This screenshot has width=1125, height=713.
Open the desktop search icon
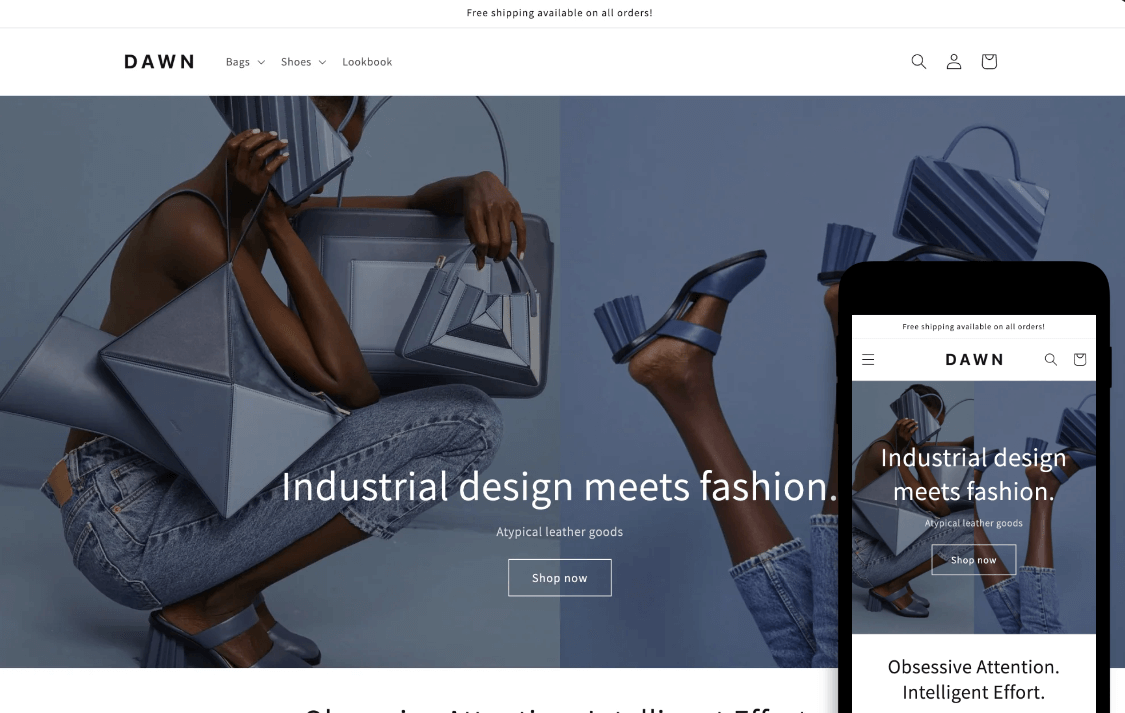tap(918, 62)
